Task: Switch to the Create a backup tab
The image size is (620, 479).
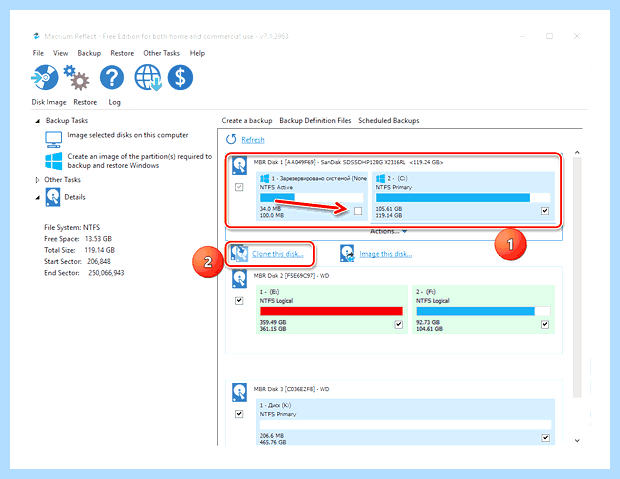Action: pyautogui.click(x=247, y=121)
